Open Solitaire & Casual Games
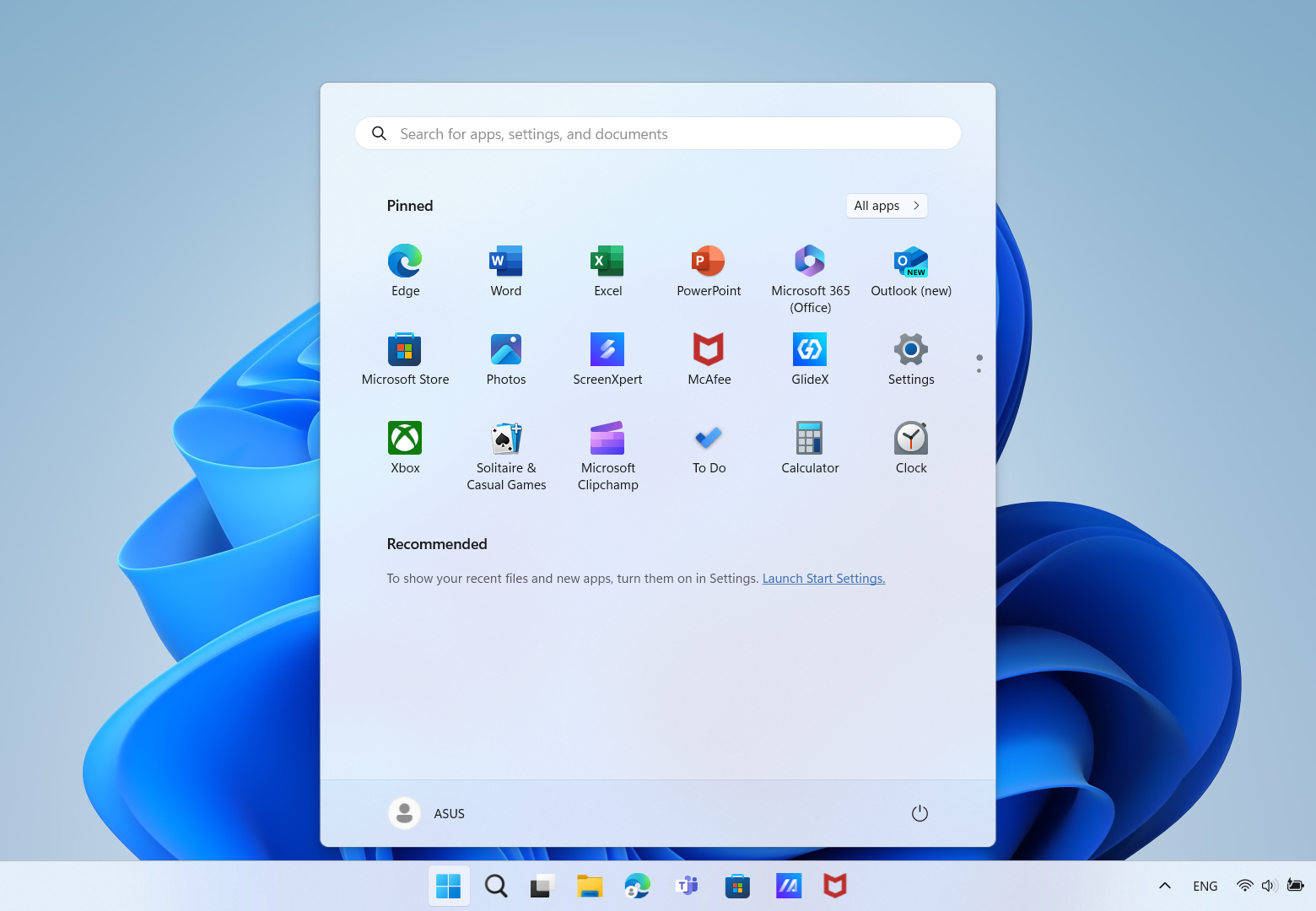1316x911 pixels. [x=506, y=455]
